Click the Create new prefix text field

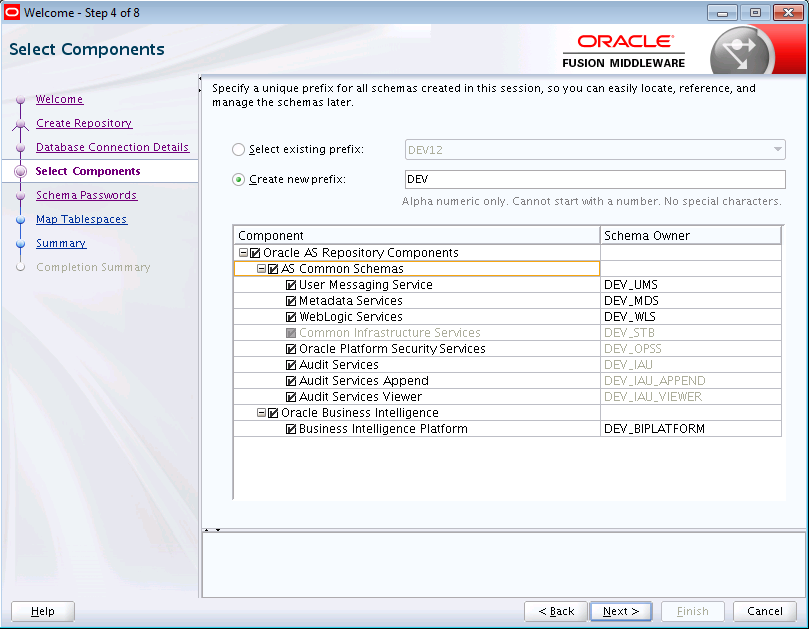tap(595, 180)
